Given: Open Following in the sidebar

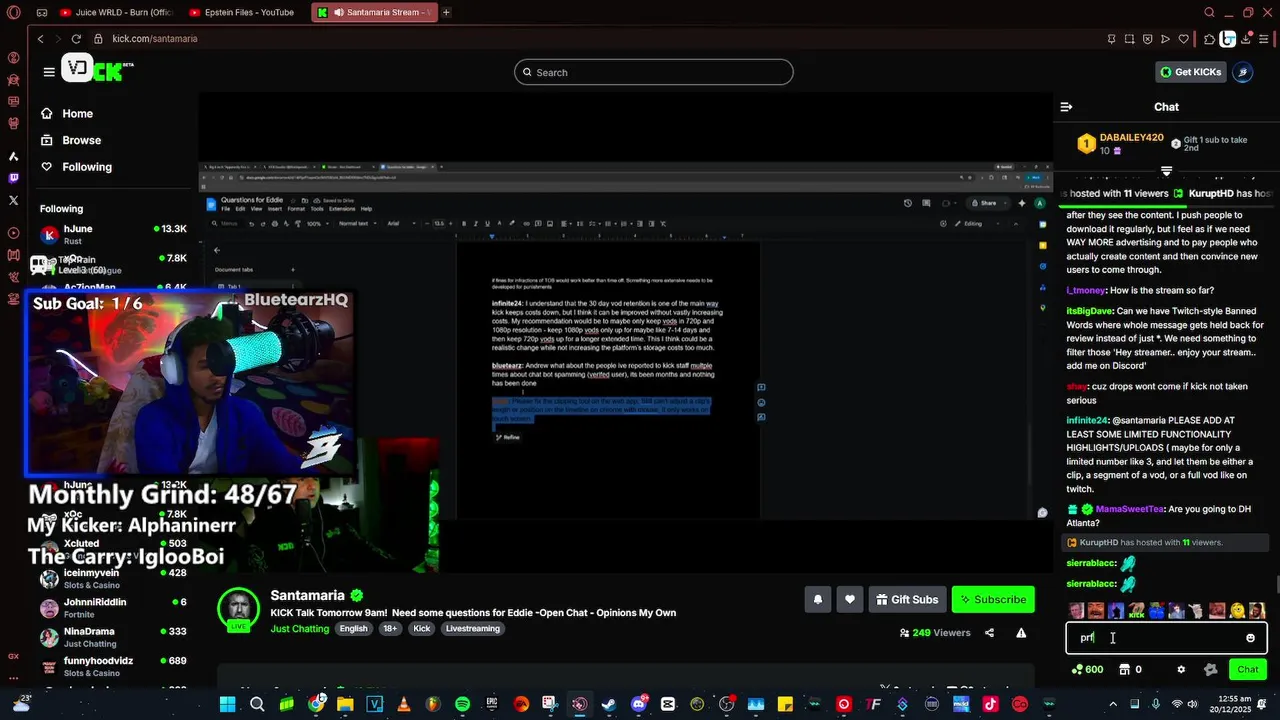Looking at the screenshot, I should click(76, 167).
